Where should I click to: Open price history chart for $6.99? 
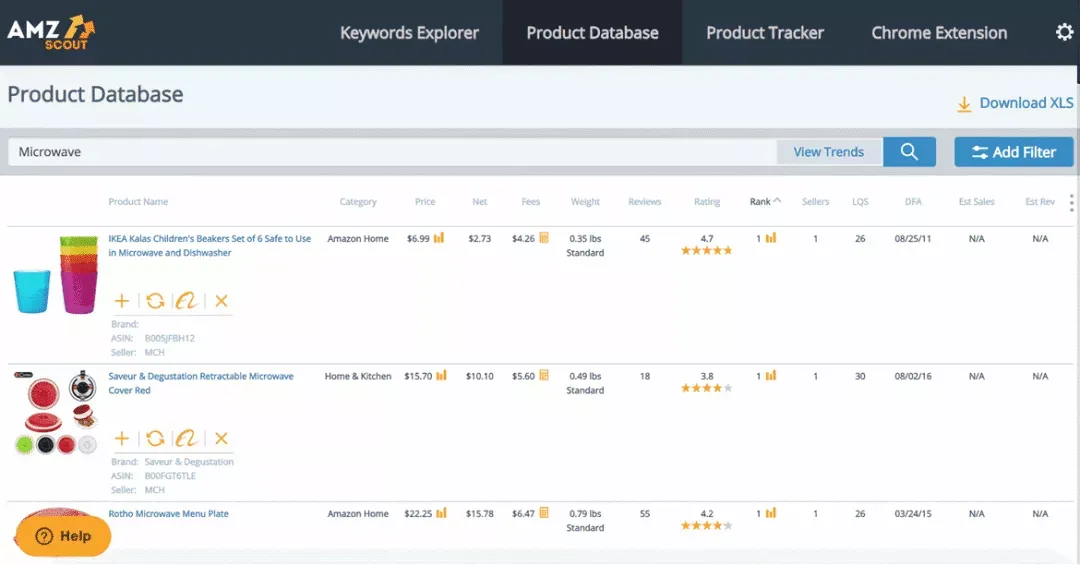pos(439,238)
